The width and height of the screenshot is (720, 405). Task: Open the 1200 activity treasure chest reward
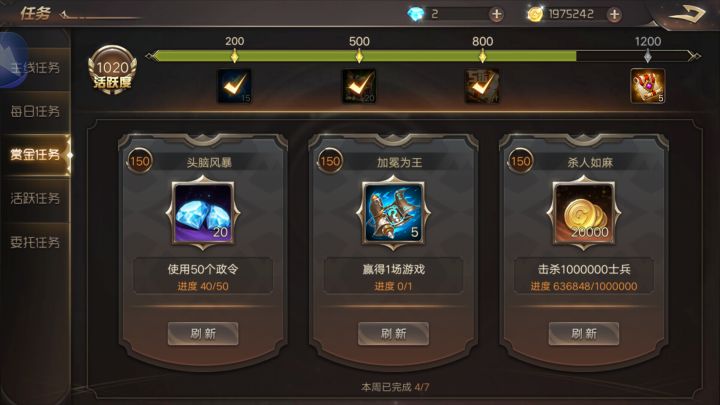pos(647,86)
